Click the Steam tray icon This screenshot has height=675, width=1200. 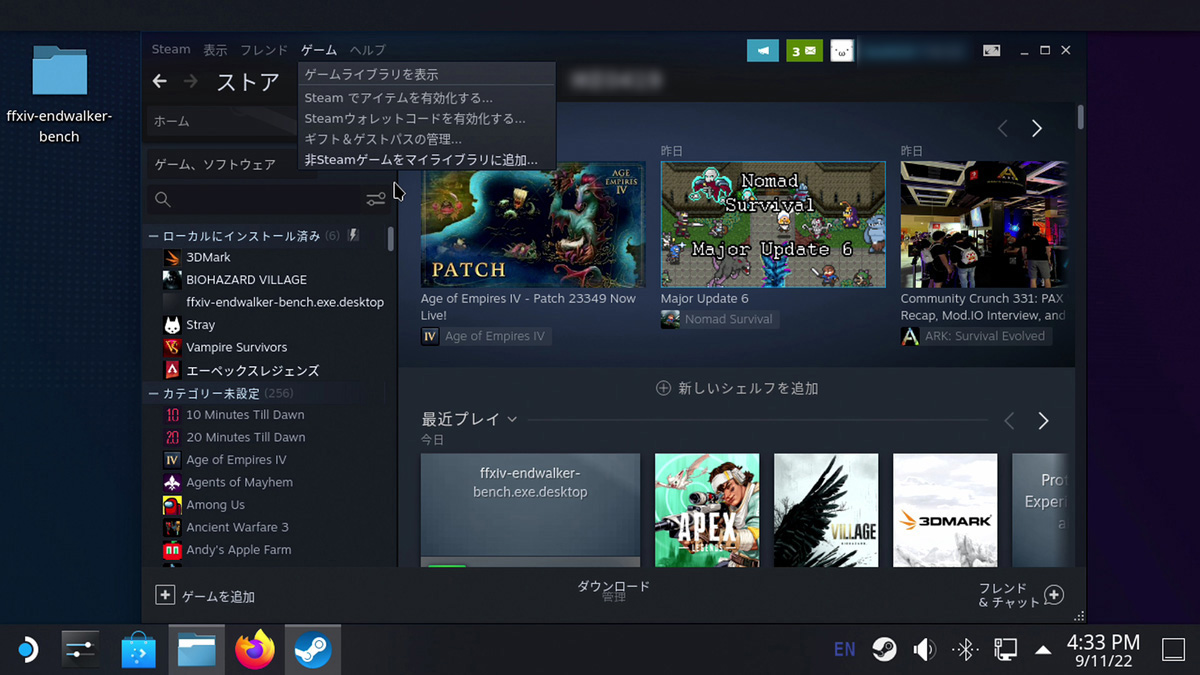tap(884, 650)
